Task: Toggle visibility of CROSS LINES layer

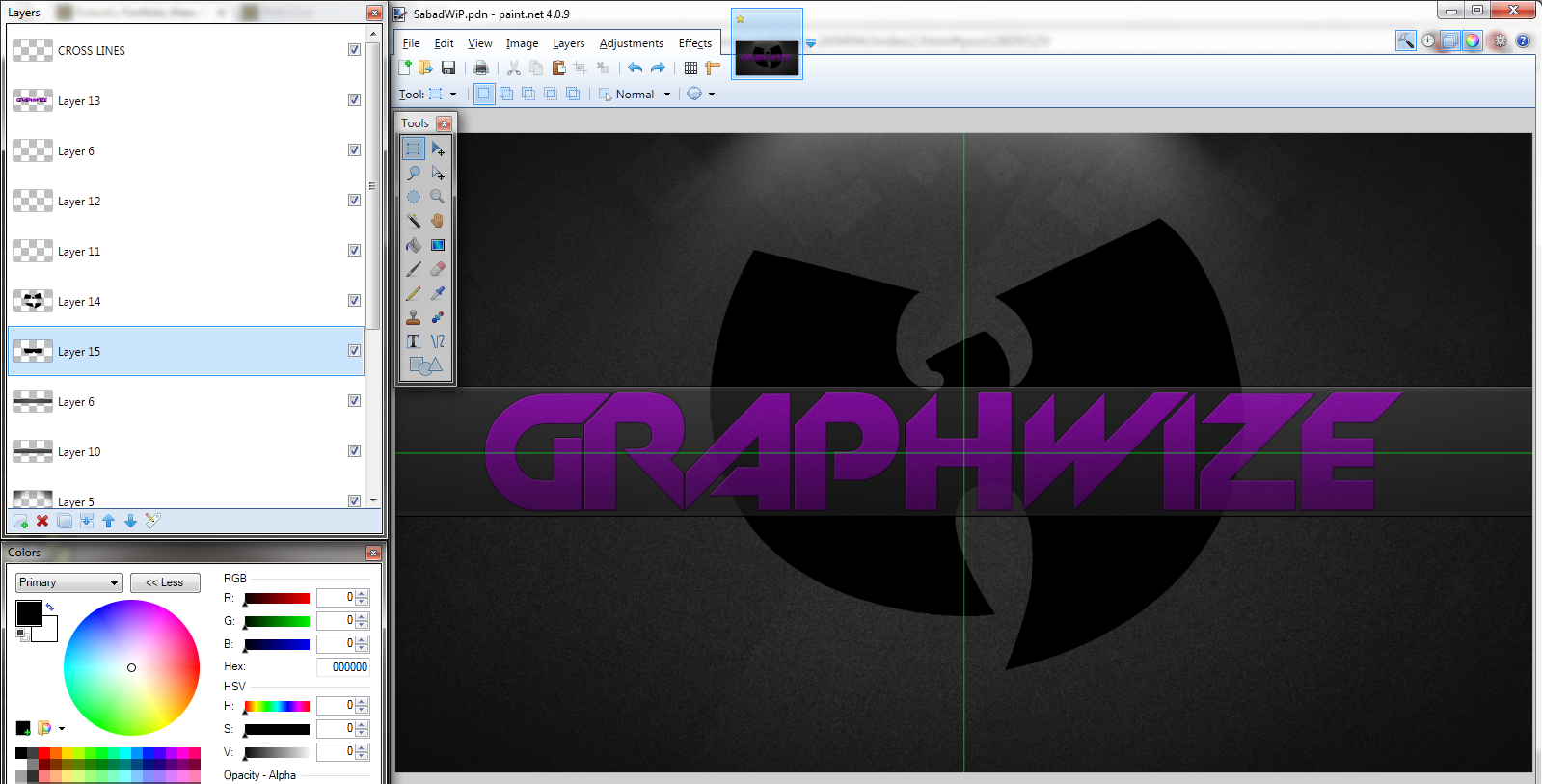Action: [x=354, y=50]
